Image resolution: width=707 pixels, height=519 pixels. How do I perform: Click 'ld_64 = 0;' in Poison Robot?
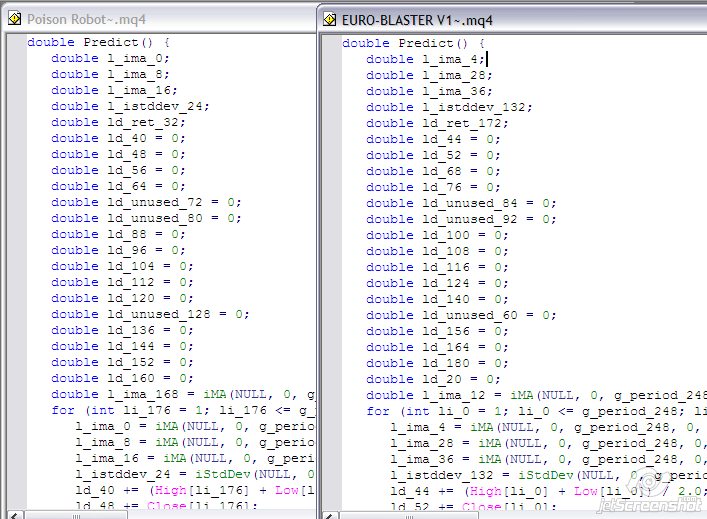tap(146, 187)
